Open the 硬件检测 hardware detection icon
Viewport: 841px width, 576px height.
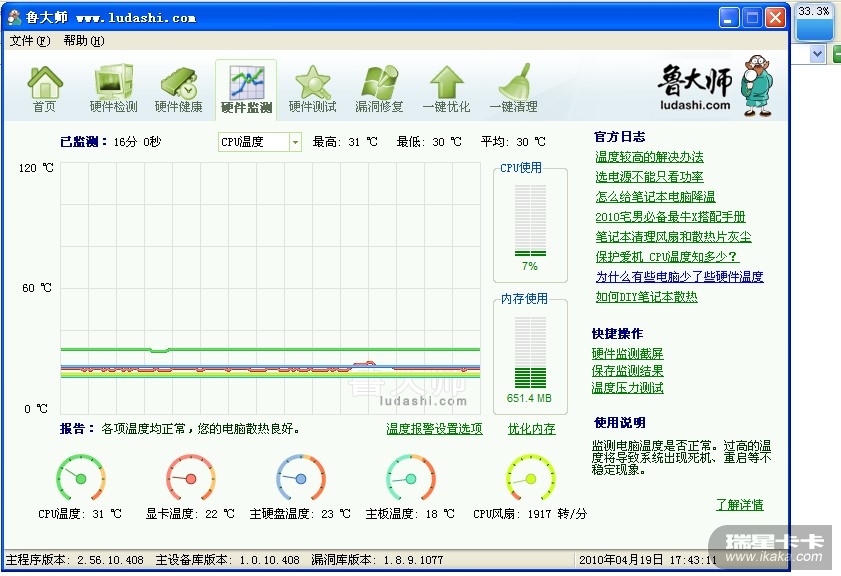[113, 88]
